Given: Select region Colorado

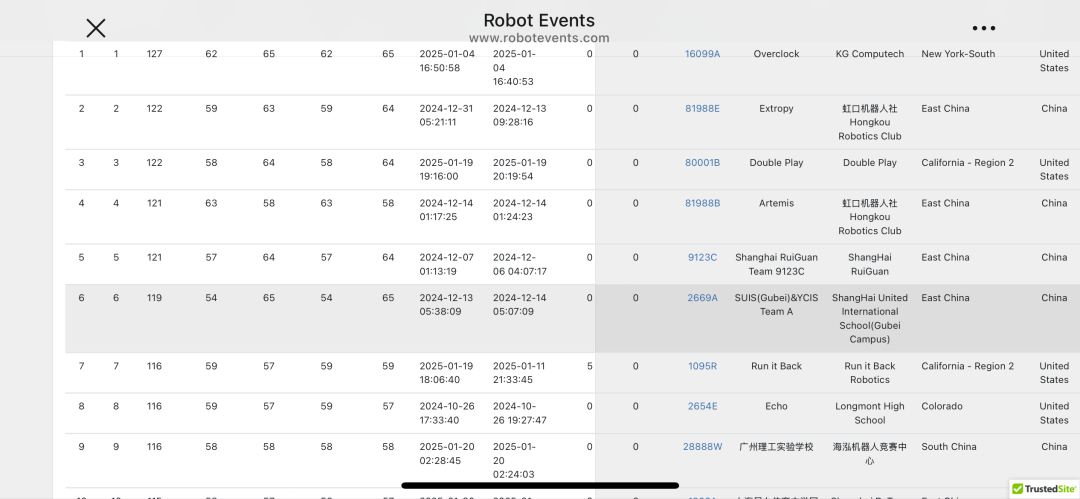Looking at the screenshot, I should click(942, 407).
